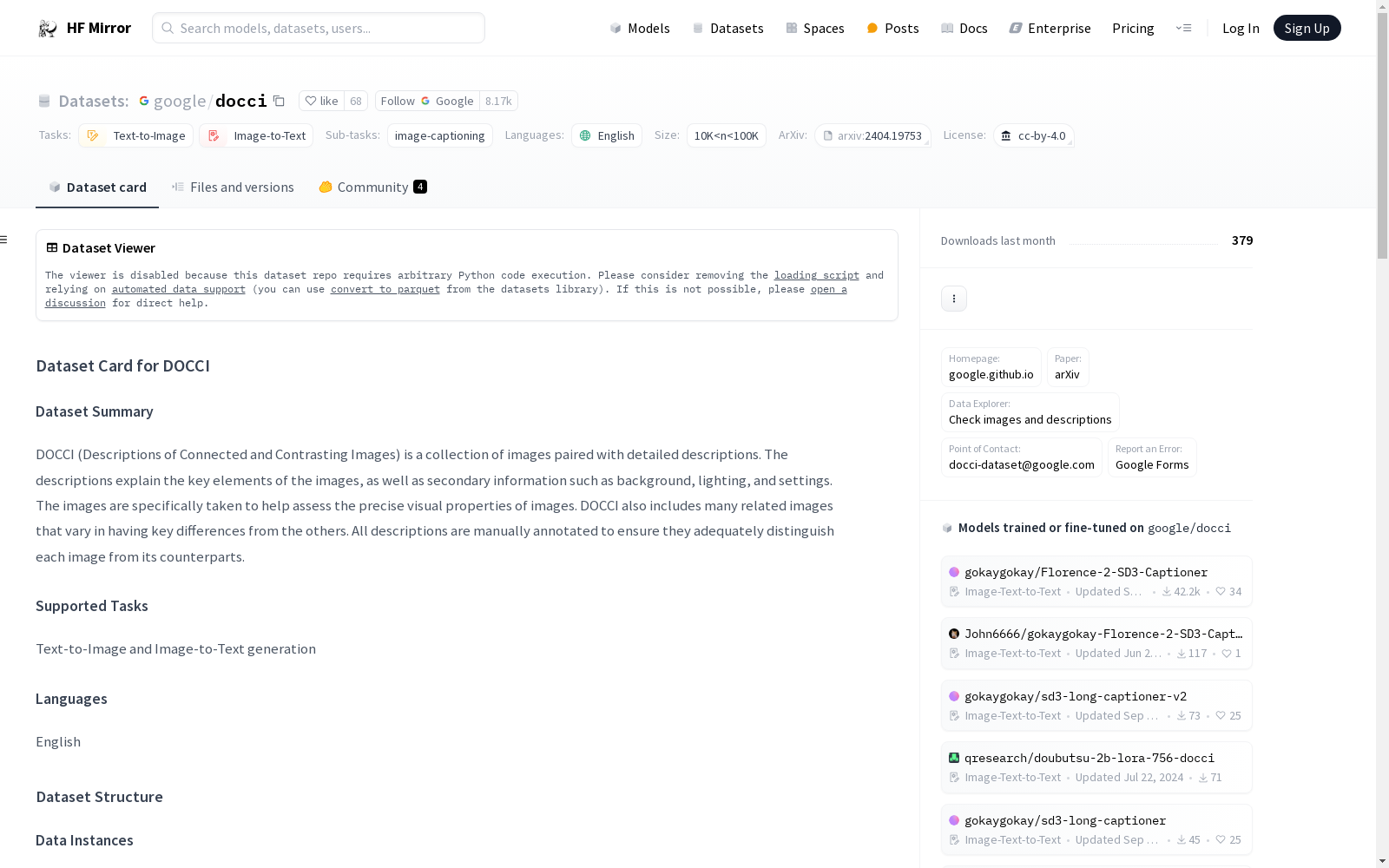The width and height of the screenshot is (1389, 868).
Task: Click the page vertical scrollbar
Action: click(1382, 135)
